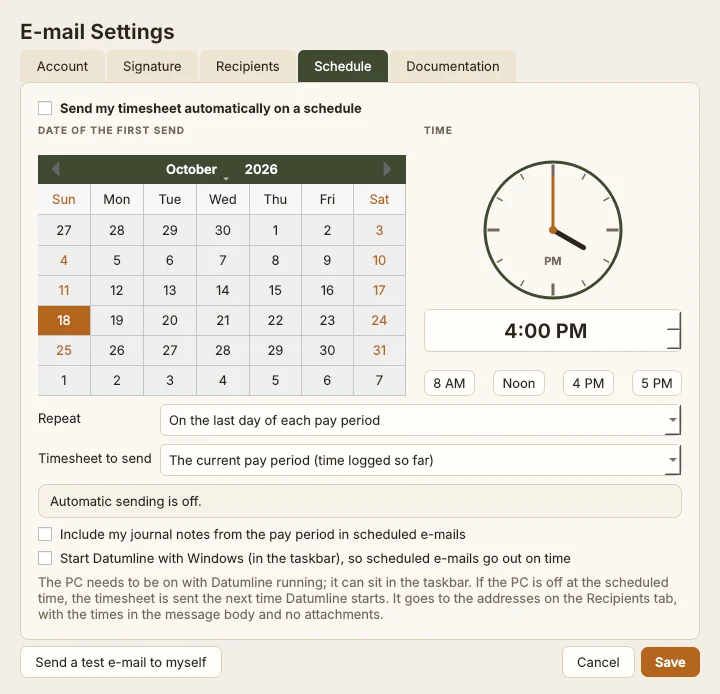Decrease the time with the spinner down arrow
Screen dimensions: 720x694
(x=674, y=339)
